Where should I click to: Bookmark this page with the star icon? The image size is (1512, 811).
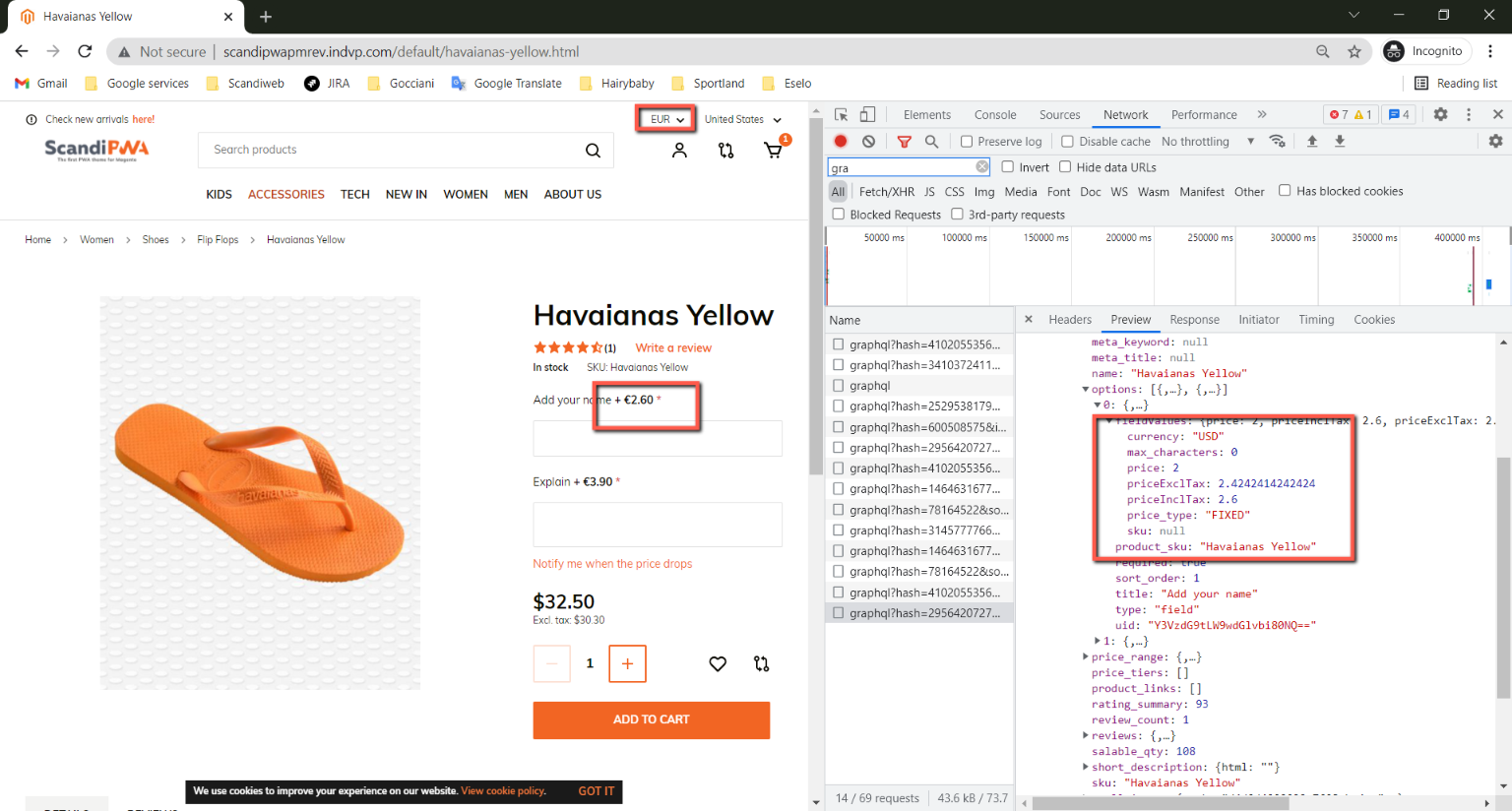[x=1354, y=51]
